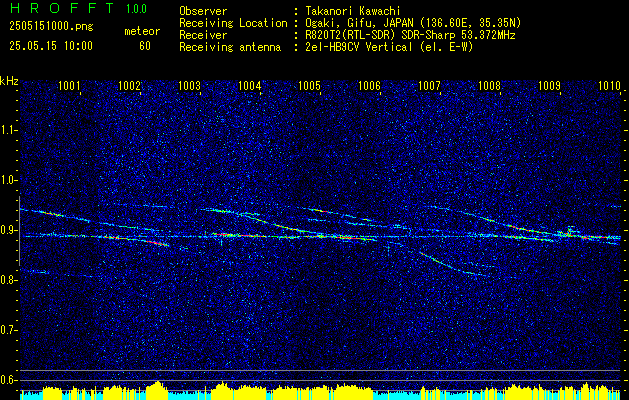Click the 1001 time marker
Viewport: 629px width, 400px height.
(69, 85)
